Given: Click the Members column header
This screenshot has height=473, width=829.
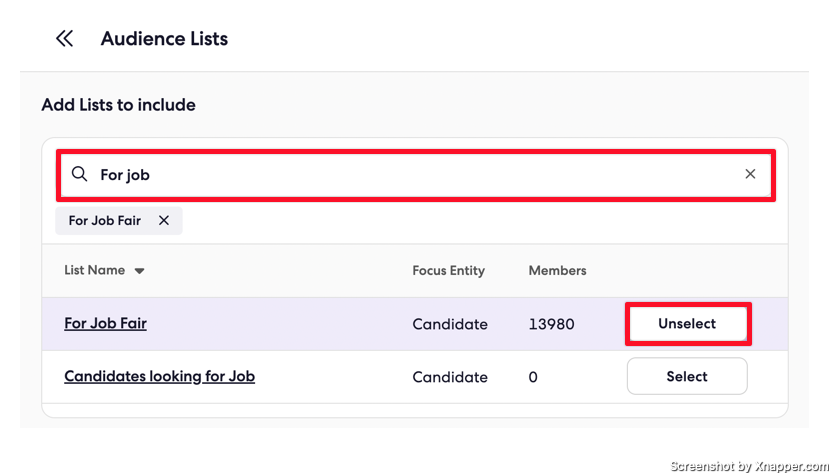Looking at the screenshot, I should point(557,271).
